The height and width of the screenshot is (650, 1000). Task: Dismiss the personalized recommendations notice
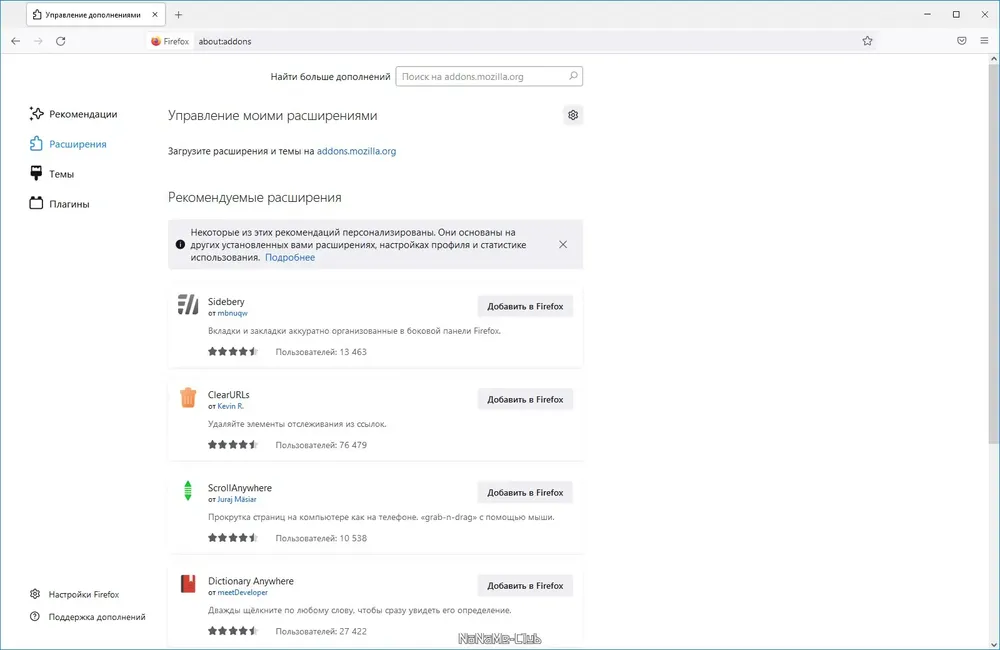tap(562, 244)
